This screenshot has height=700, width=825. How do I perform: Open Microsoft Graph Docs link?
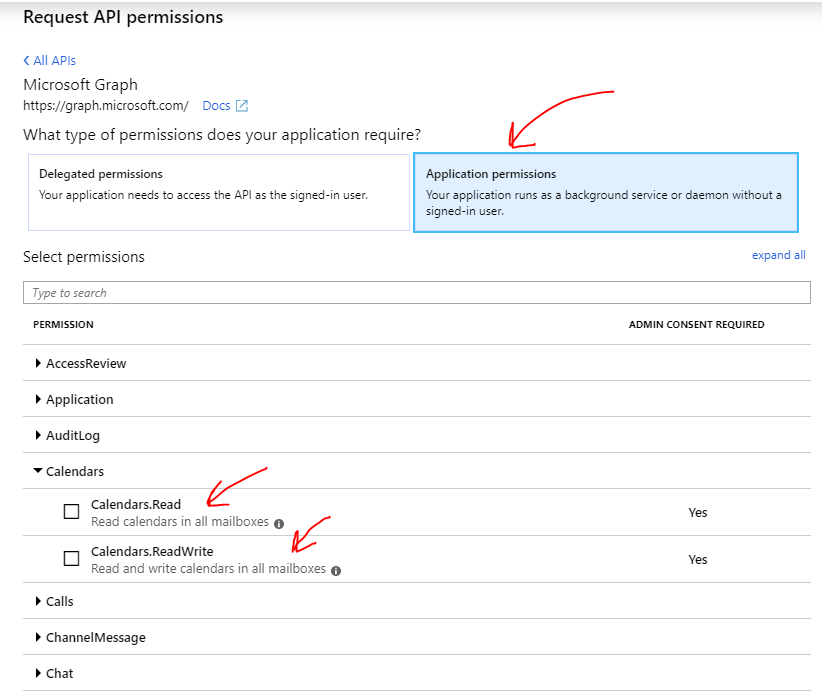click(216, 106)
